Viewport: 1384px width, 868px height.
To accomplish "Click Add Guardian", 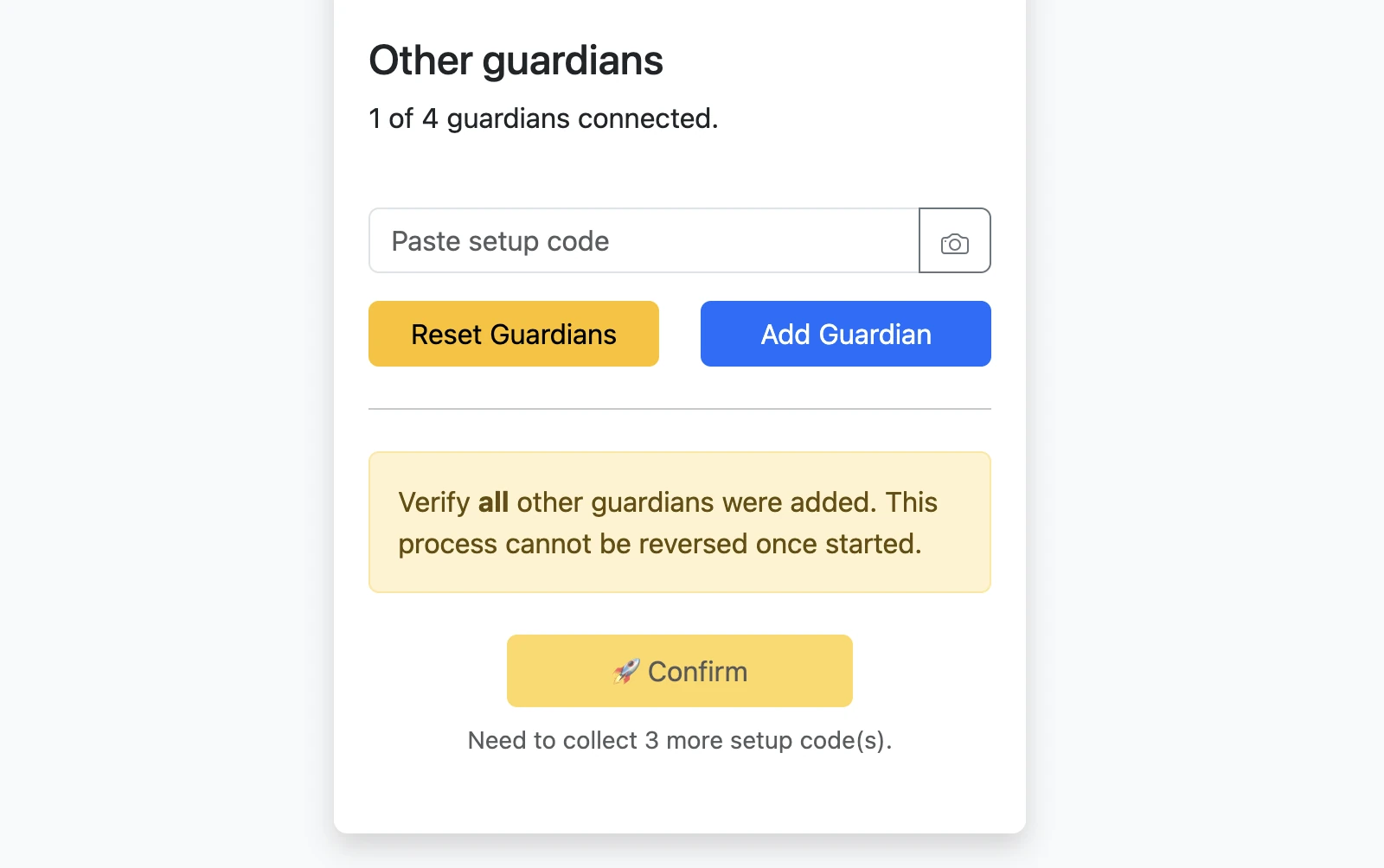I will 845,334.
